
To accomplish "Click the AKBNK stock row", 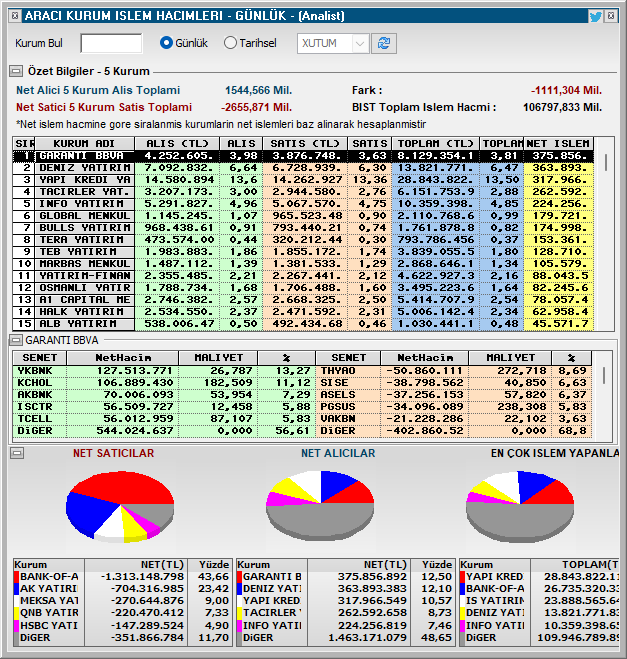I will click(x=164, y=395).
